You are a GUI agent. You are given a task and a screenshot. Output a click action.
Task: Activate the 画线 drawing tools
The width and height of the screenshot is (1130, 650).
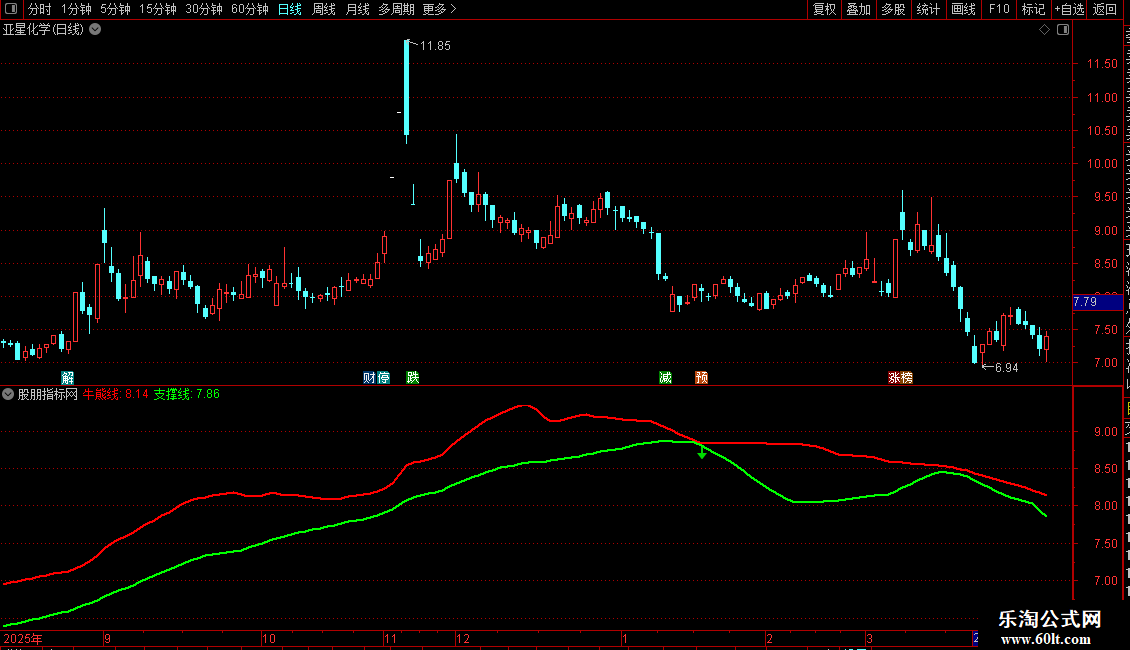tap(963, 9)
